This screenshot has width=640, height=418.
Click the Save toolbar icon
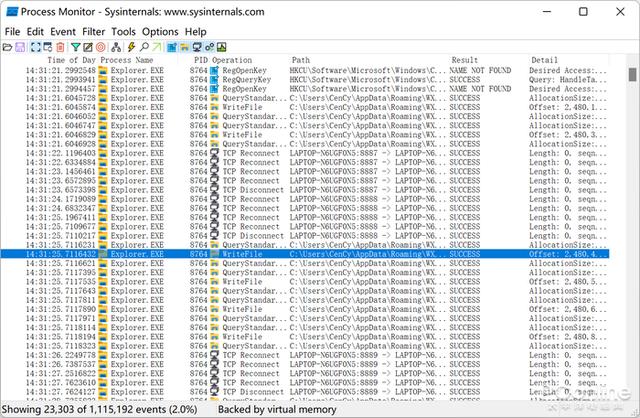20,47
